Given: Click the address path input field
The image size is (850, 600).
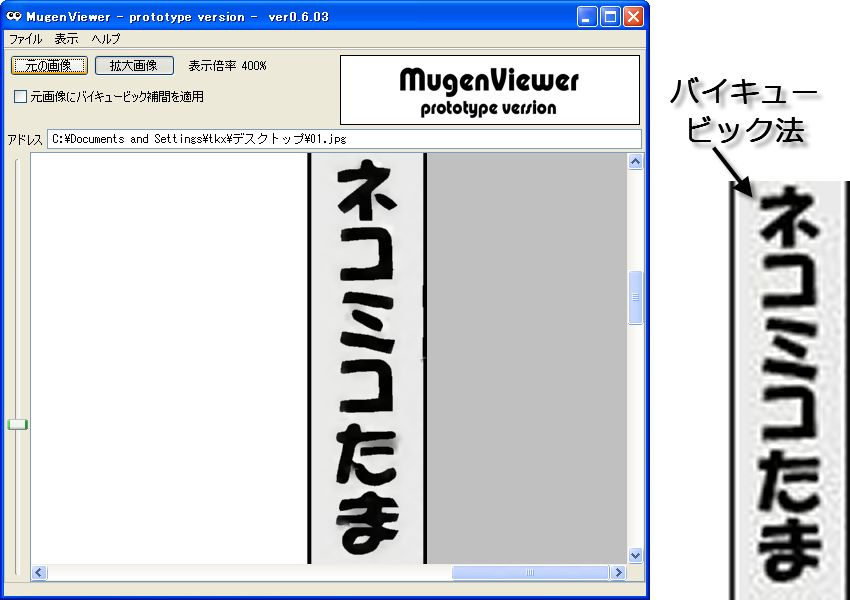Looking at the screenshot, I should click(344, 139).
